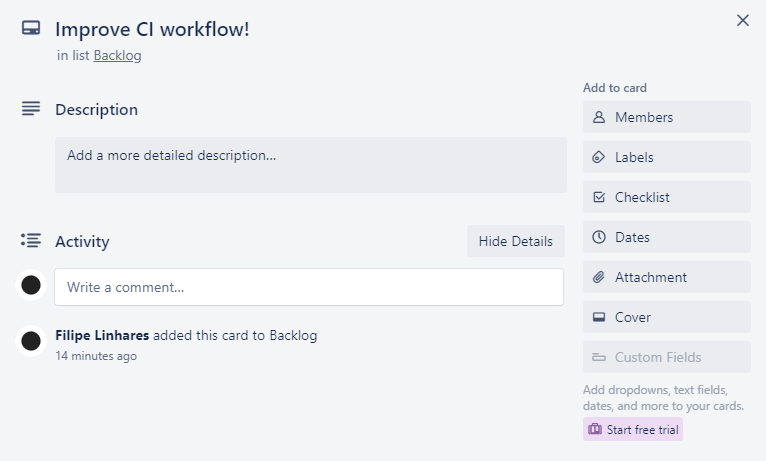Add a Checklist to the card
This screenshot has width=766, height=461.
[666, 197]
